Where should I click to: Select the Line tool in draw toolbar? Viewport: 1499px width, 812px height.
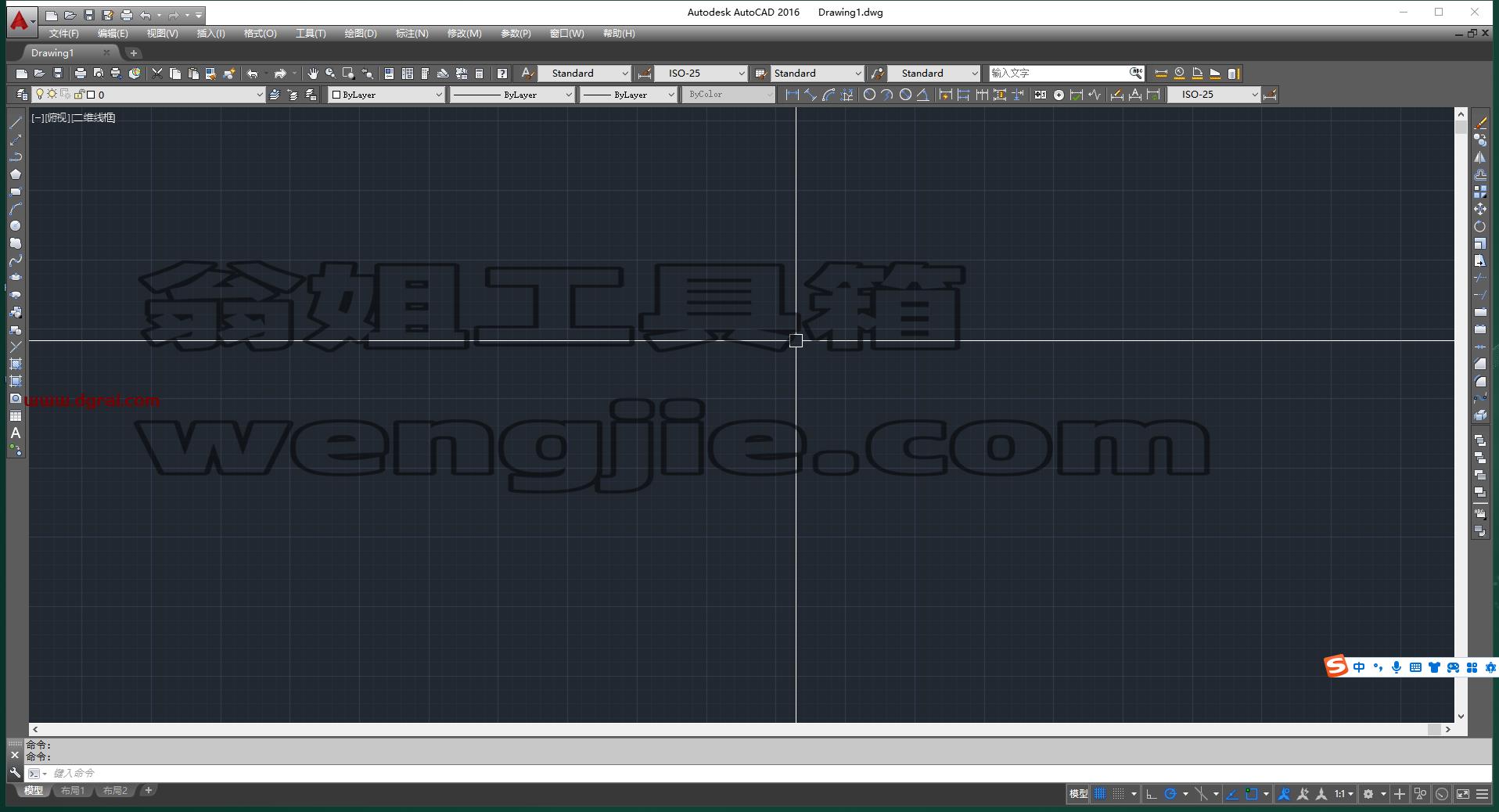[15, 123]
